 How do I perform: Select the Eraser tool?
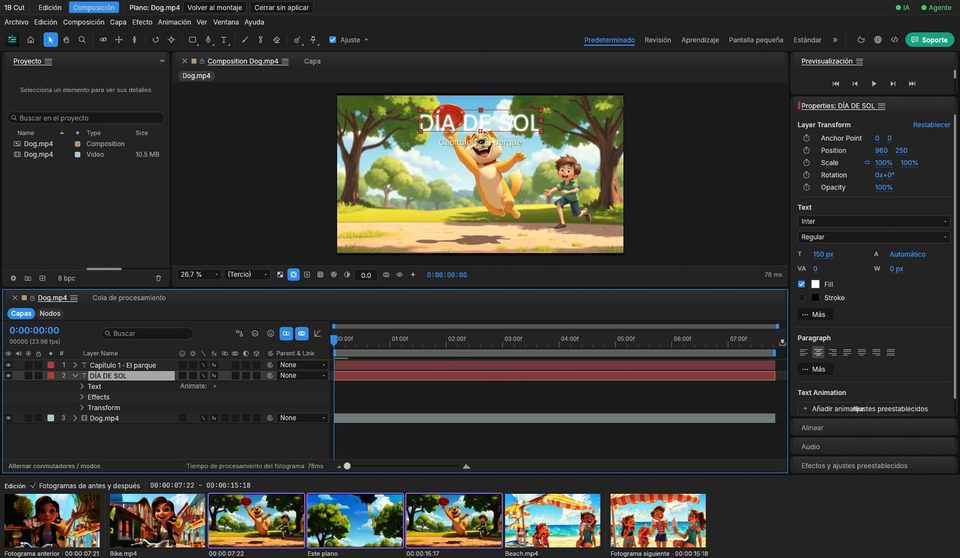277,40
